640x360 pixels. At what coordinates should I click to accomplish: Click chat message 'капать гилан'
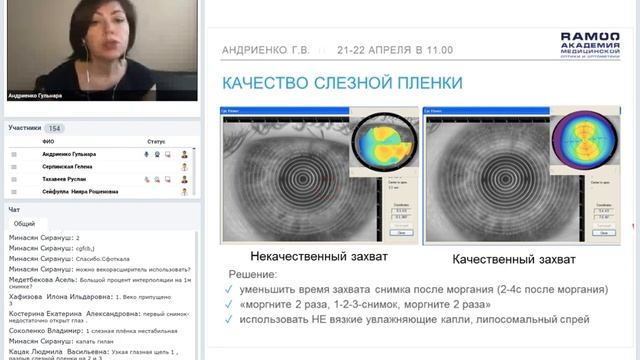click(x=61, y=341)
